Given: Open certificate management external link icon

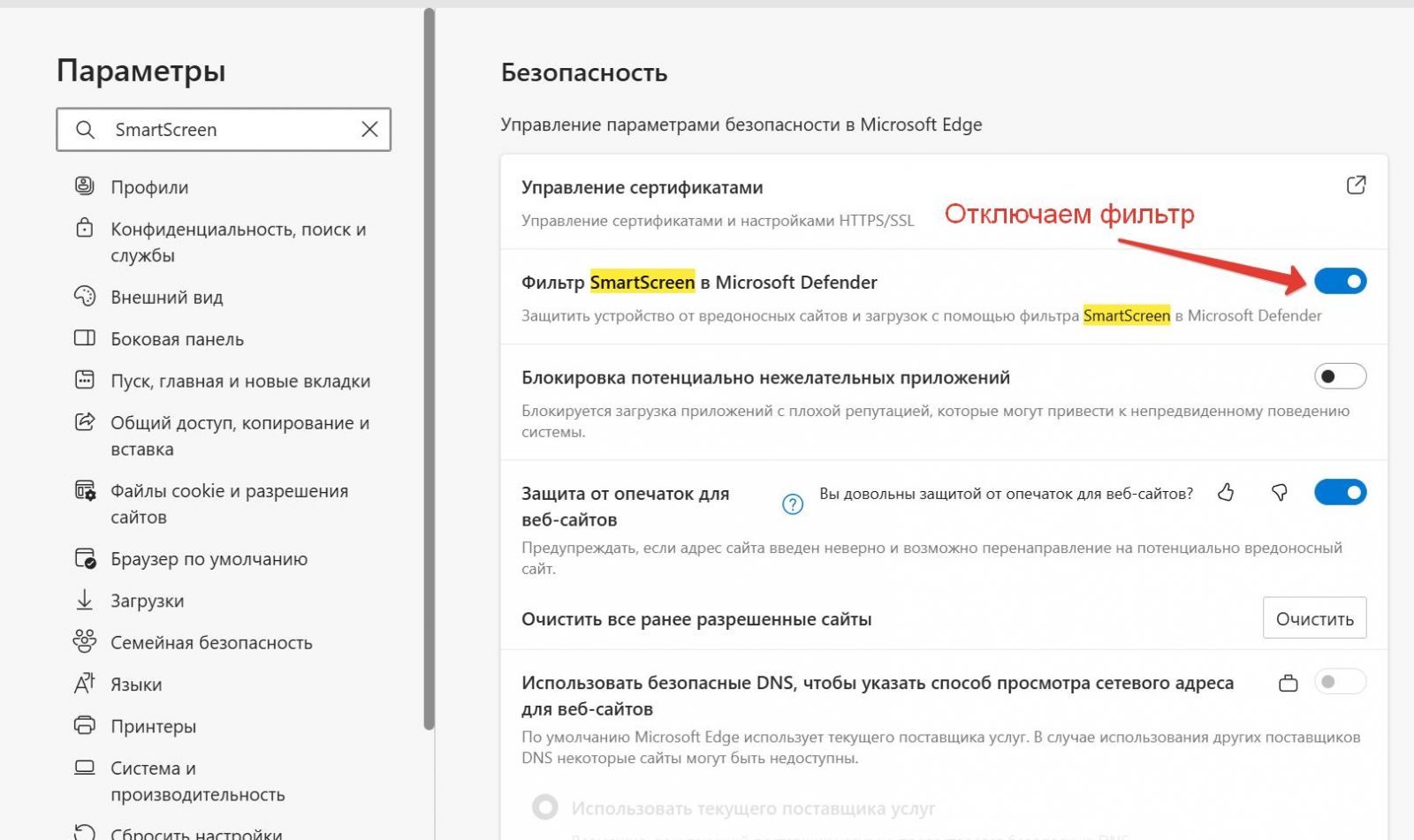Looking at the screenshot, I should (x=1356, y=185).
